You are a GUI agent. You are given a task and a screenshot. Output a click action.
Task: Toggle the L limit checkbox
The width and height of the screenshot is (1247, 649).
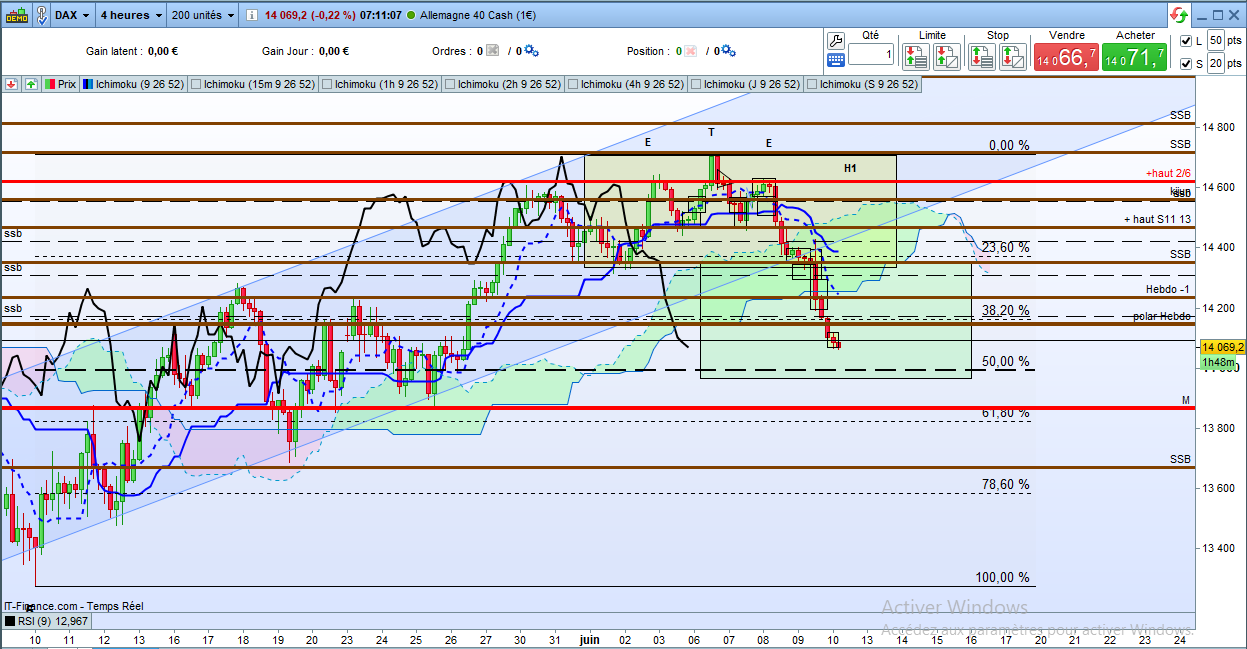[x=1186, y=41]
